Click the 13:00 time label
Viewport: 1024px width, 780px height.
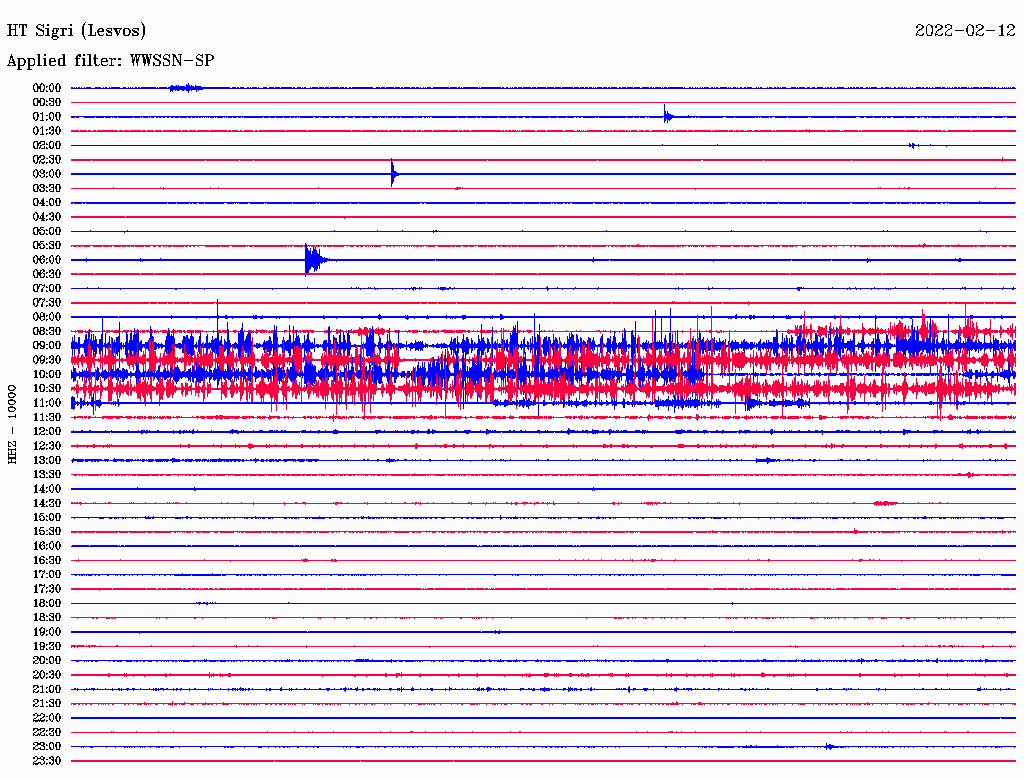47,461
